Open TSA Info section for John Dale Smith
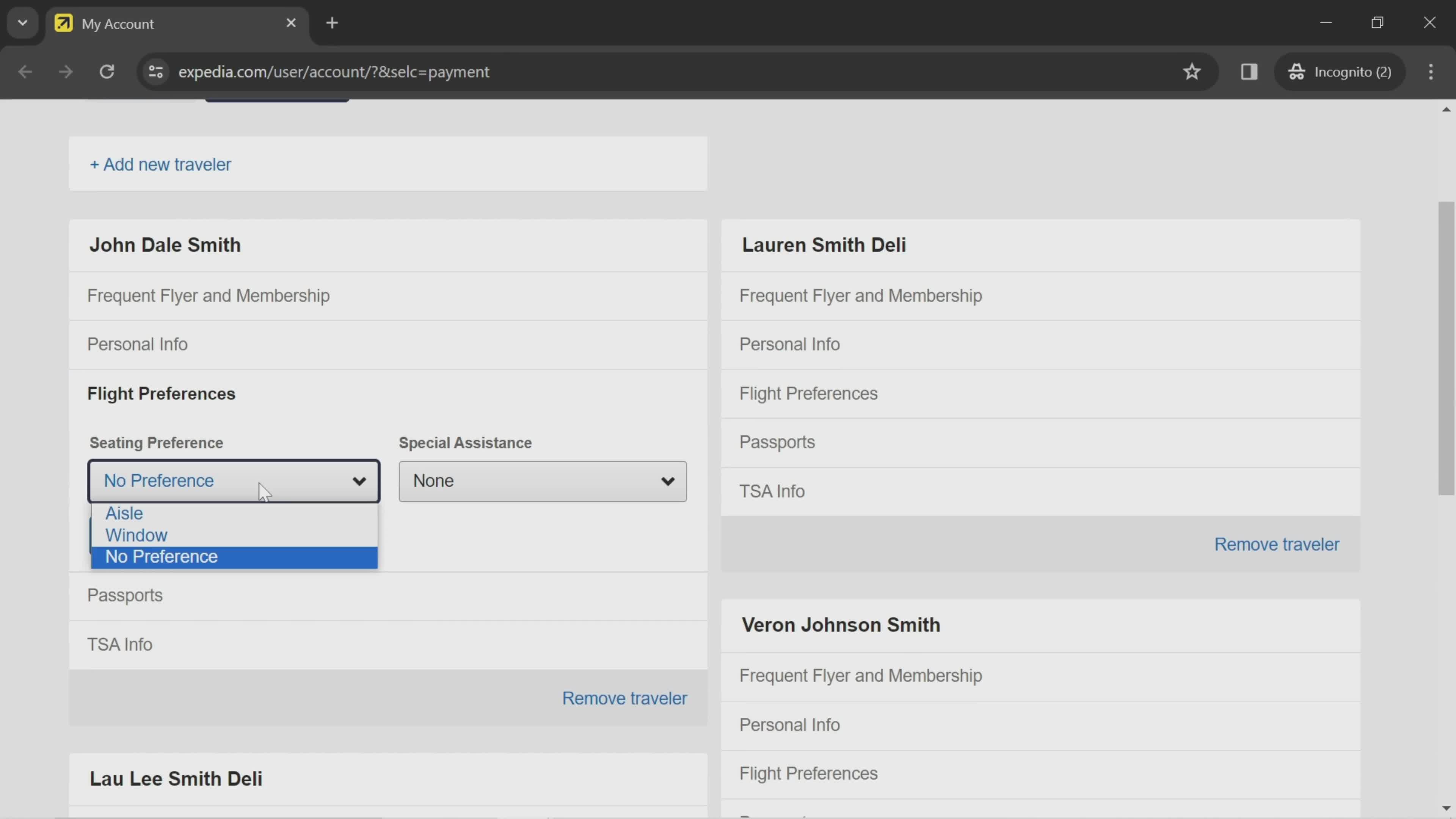 click(119, 644)
